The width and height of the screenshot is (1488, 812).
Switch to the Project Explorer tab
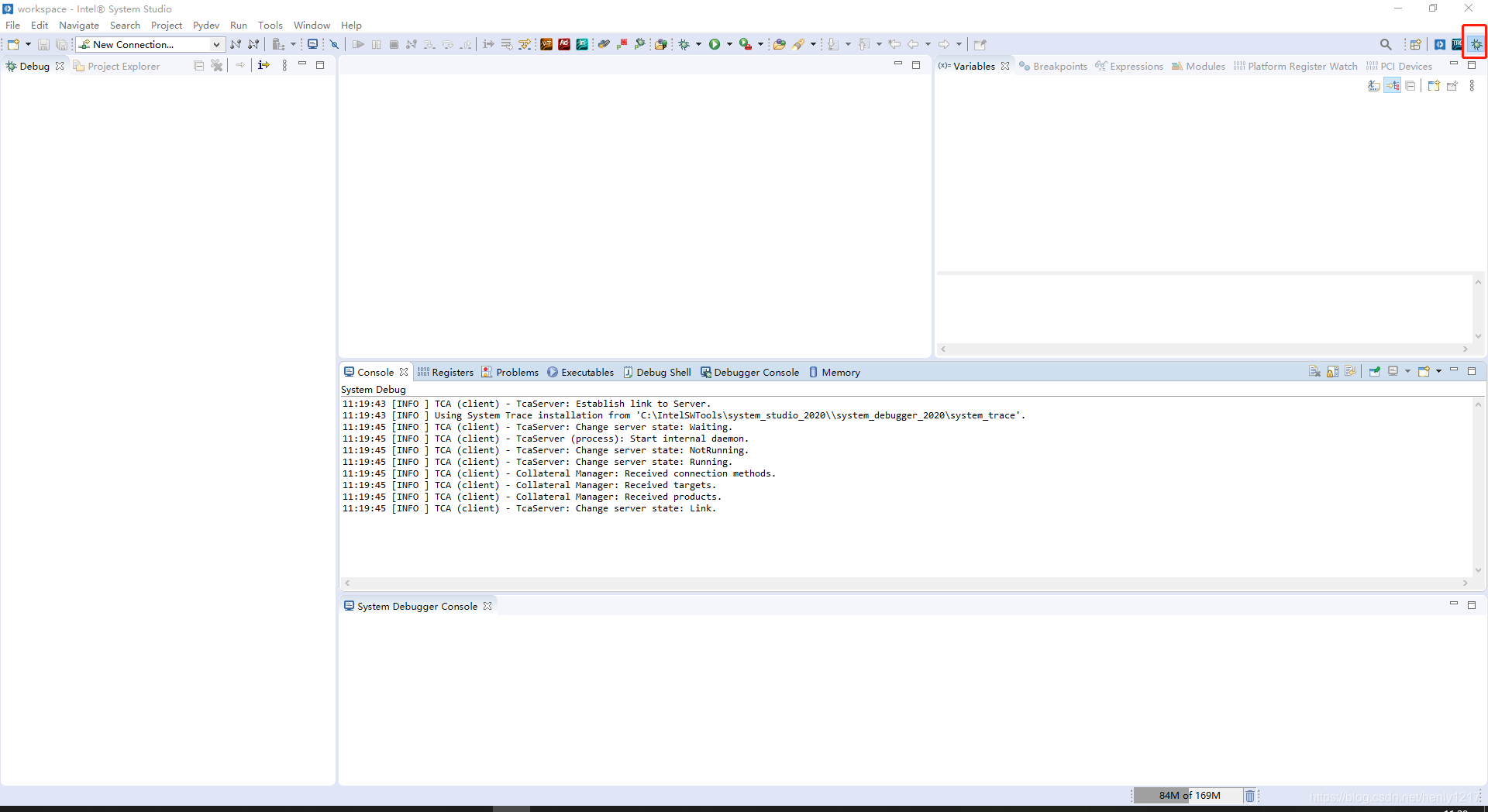click(116, 66)
